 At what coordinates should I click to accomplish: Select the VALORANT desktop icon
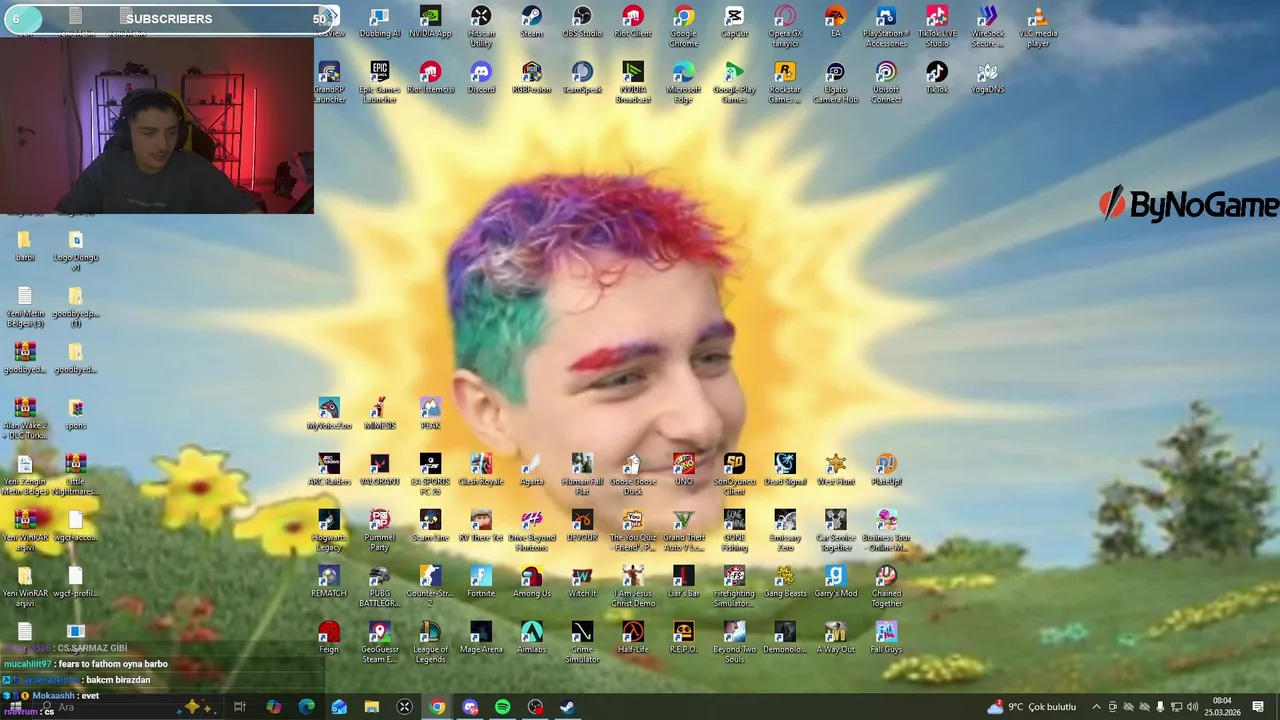click(379, 470)
